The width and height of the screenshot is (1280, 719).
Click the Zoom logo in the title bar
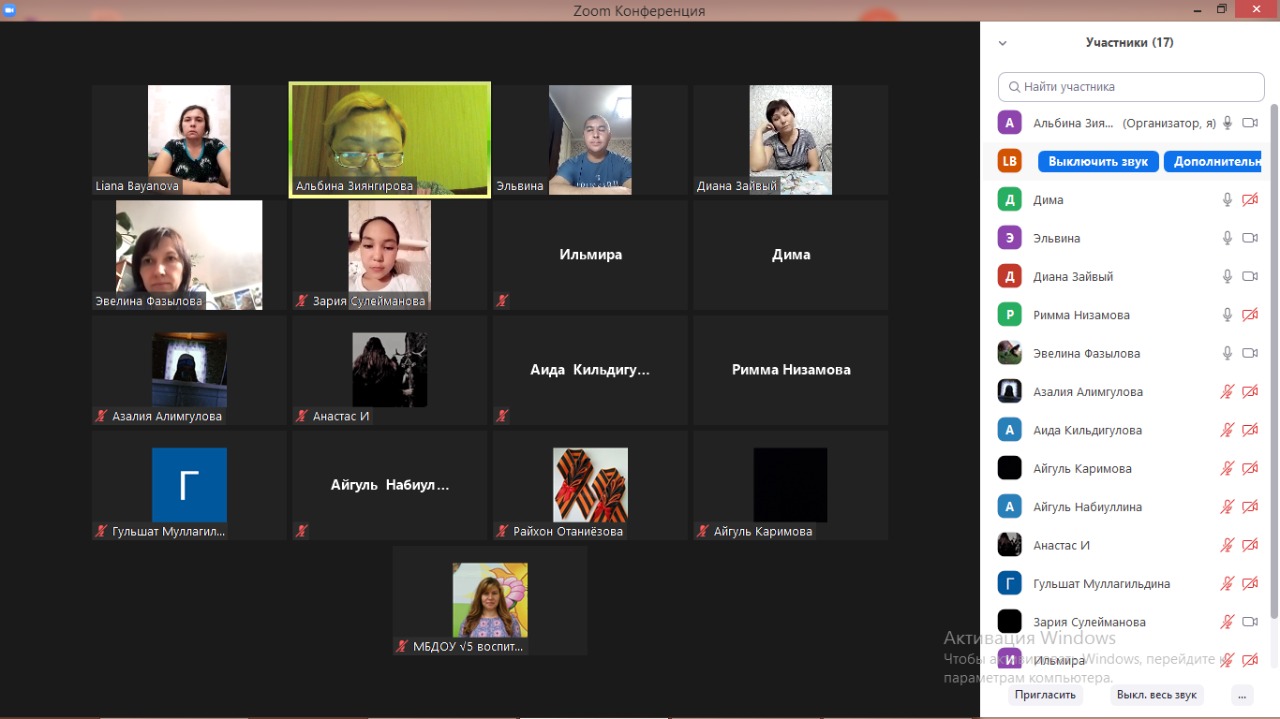[10, 10]
